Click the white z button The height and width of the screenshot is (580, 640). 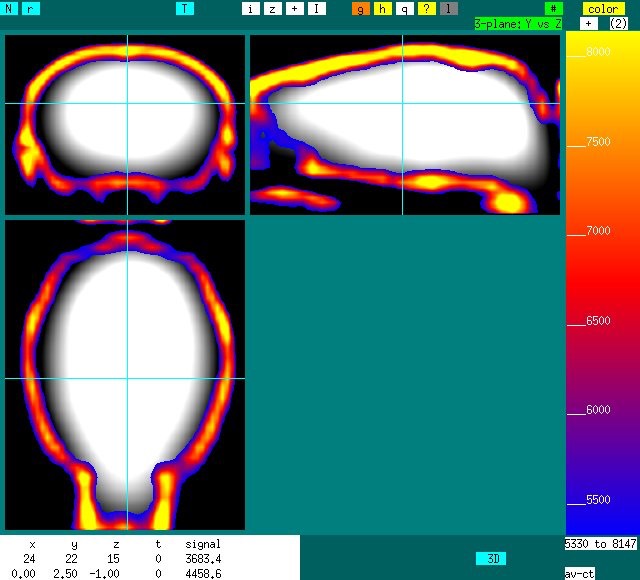[x=273, y=9]
